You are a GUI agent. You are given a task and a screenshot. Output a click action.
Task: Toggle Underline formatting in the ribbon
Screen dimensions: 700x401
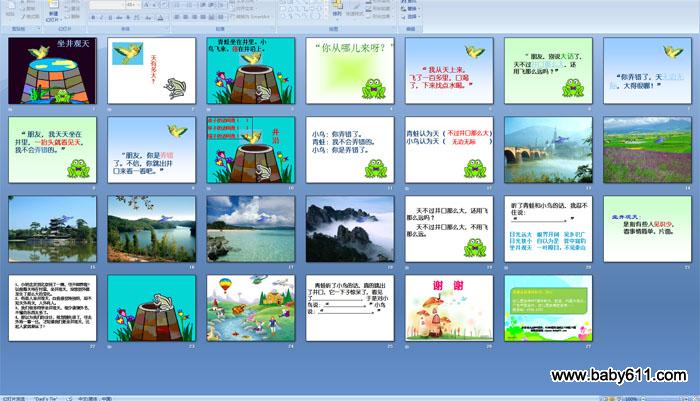point(110,17)
